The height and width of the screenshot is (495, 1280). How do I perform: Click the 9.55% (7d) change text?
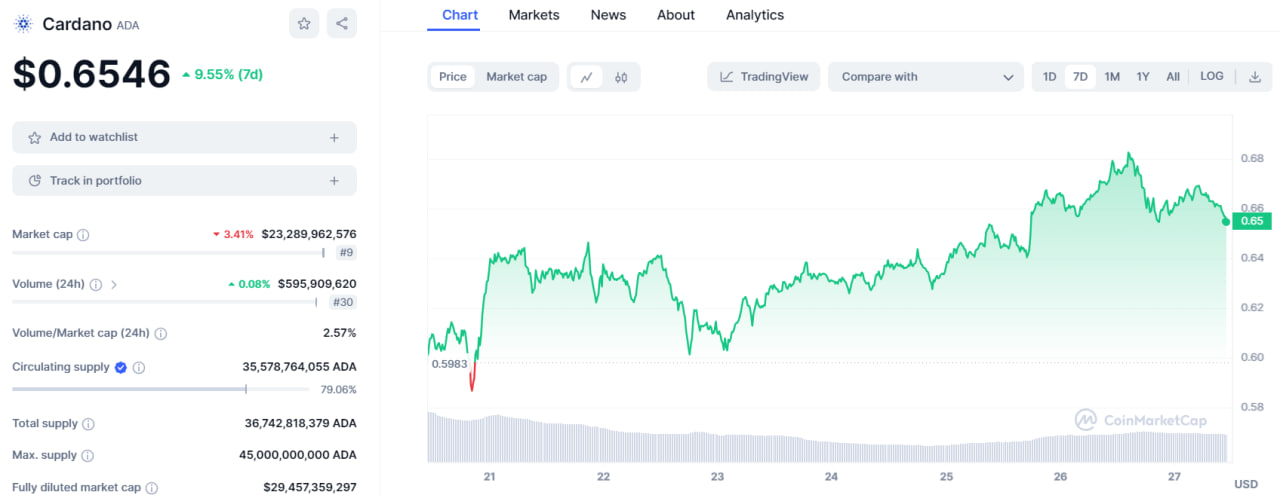[222, 74]
